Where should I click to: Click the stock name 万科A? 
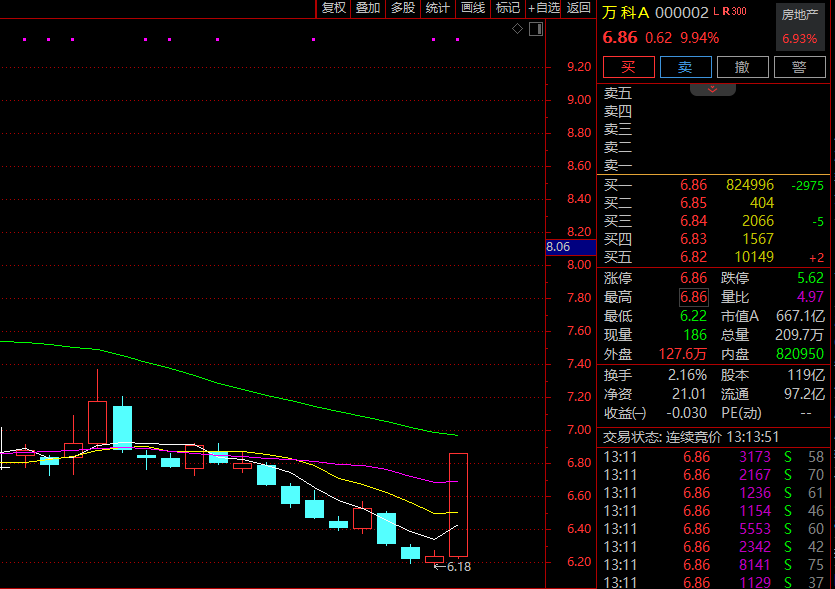(x=626, y=13)
